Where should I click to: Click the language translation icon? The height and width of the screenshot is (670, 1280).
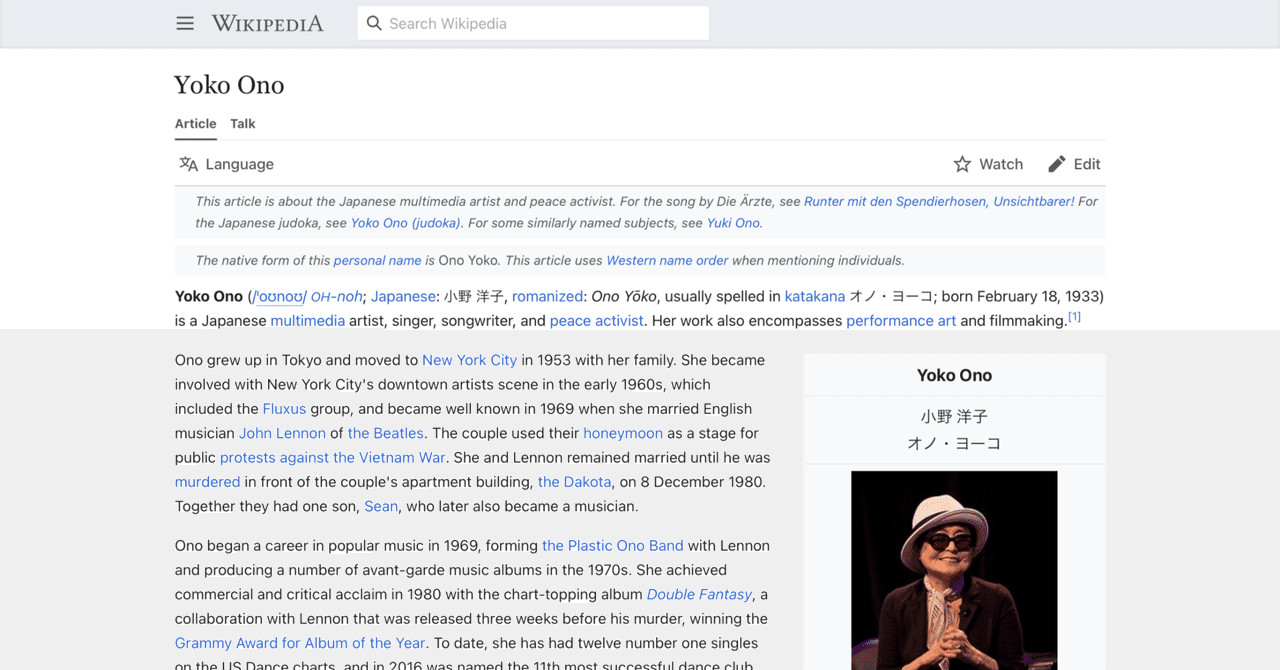tap(188, 164)
